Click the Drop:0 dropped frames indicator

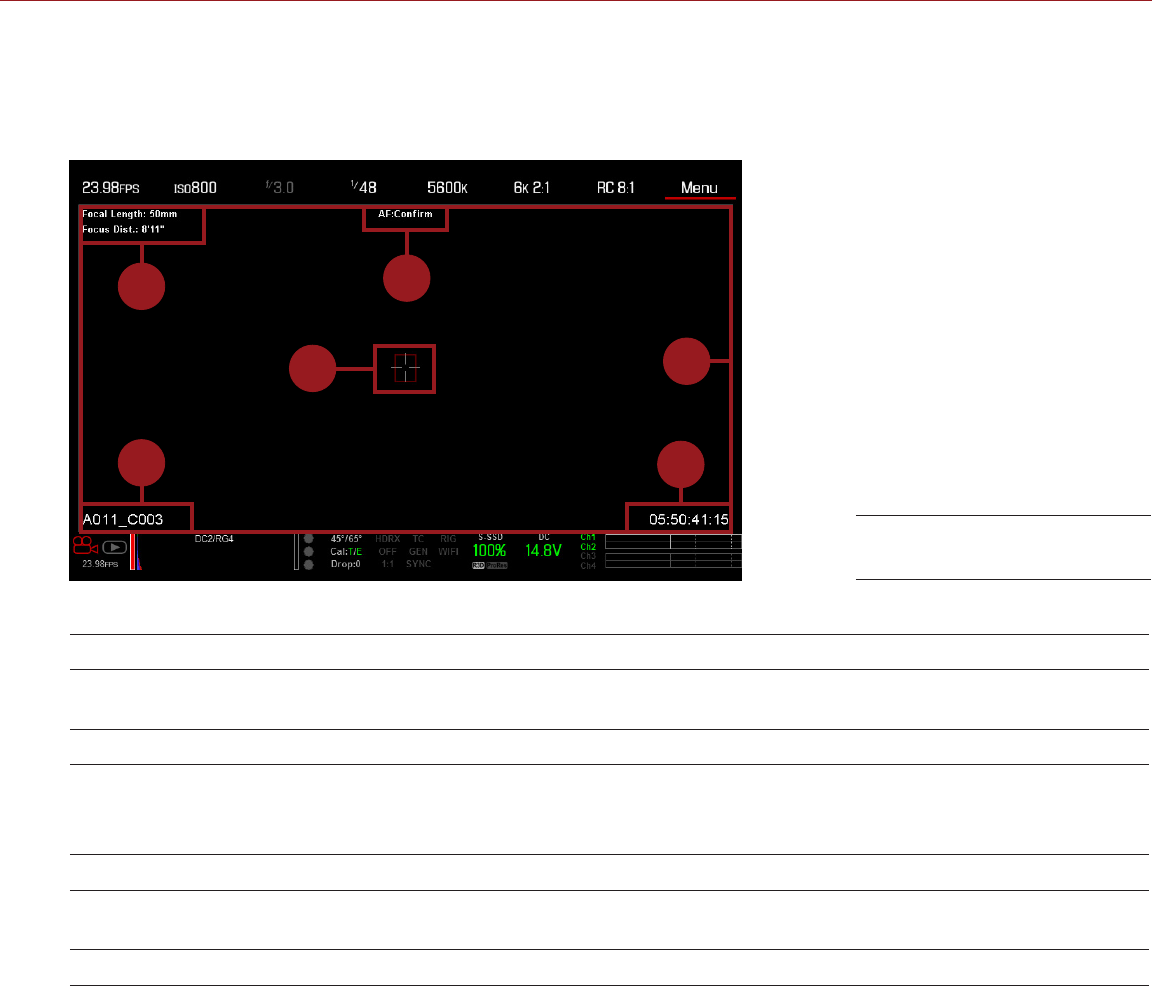coord(345,564)
